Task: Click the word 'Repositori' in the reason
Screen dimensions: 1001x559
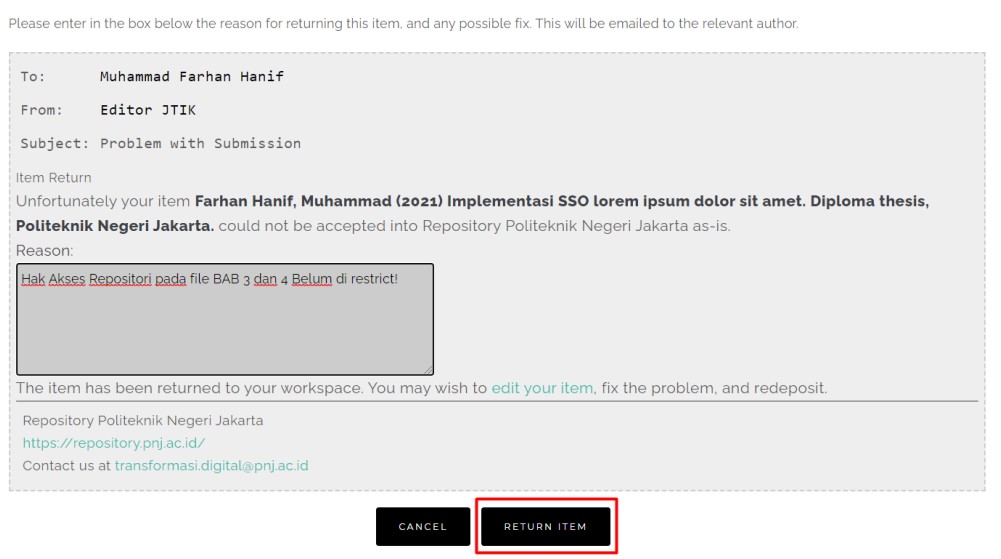Action: [x=120, y=278]
